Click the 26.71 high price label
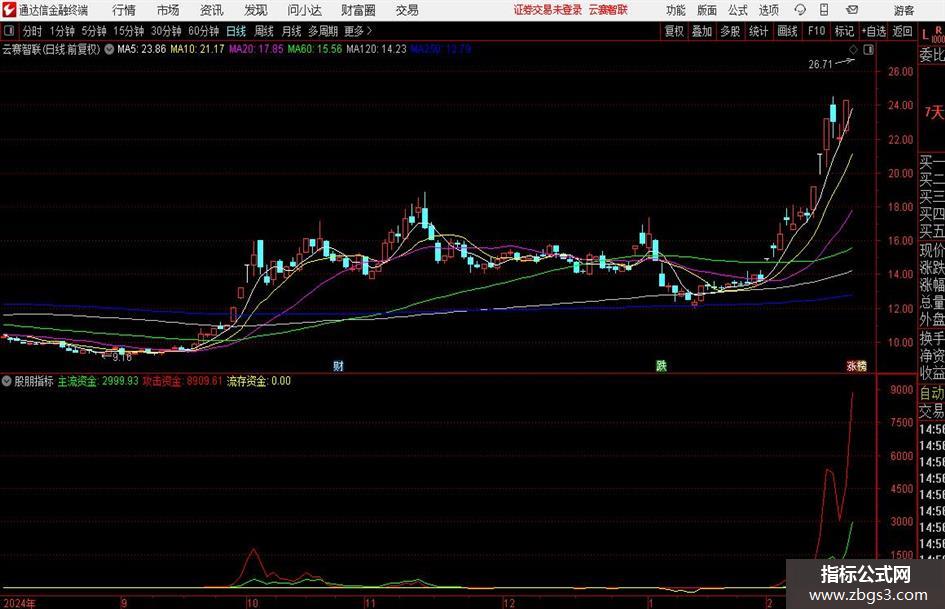This screenshot has height=609, width=945. pyautogui.click(x=820, y=64)
